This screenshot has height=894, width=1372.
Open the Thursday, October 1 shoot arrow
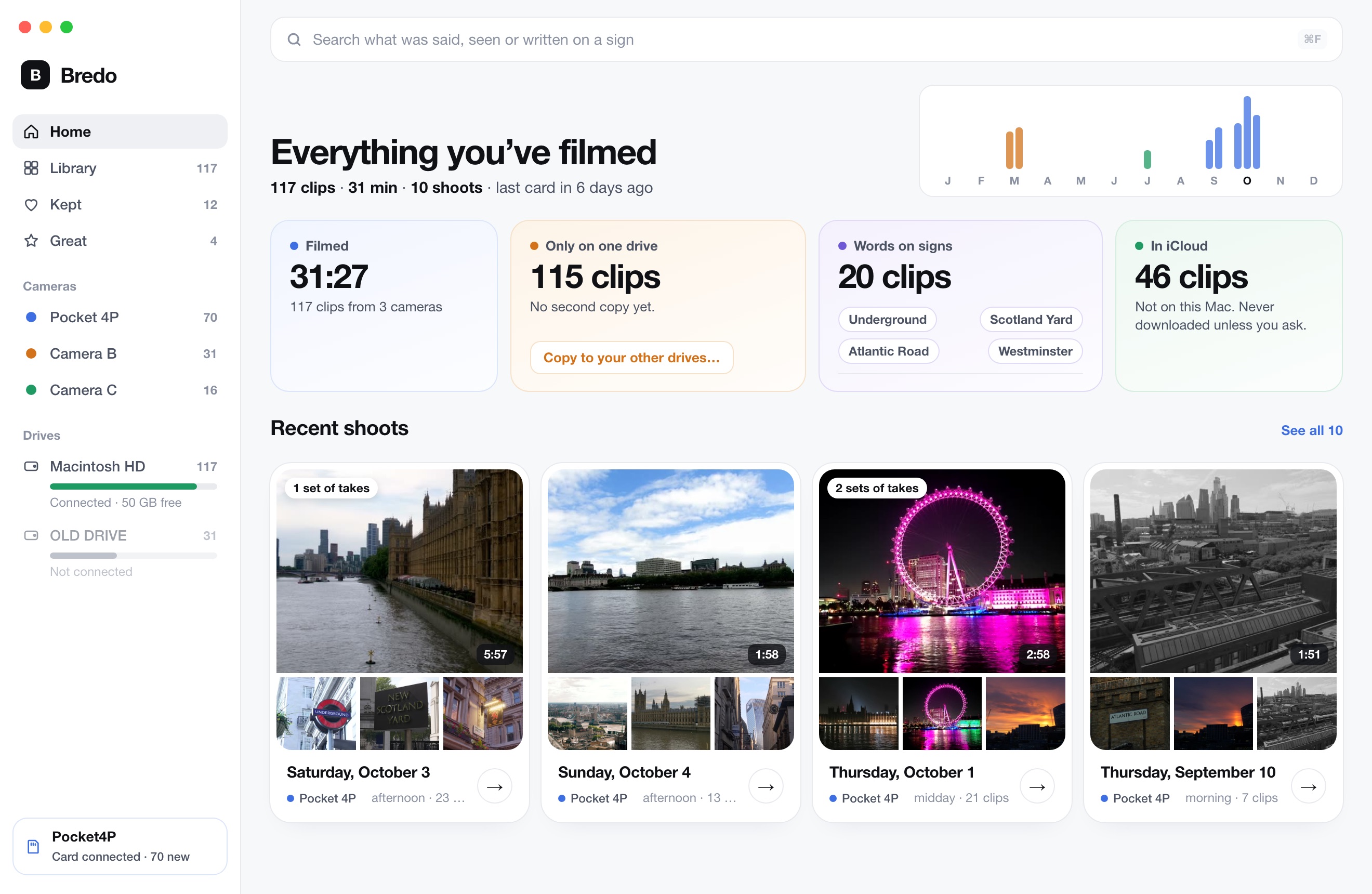[x=1037, y=786]
